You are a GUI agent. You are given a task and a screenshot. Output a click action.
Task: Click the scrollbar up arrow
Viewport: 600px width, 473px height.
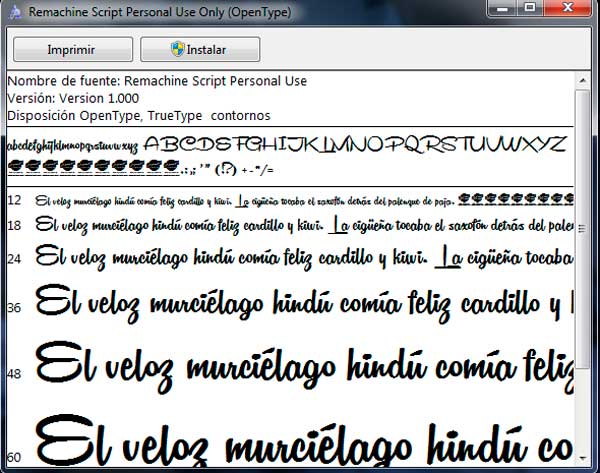[x=583, y=80]
